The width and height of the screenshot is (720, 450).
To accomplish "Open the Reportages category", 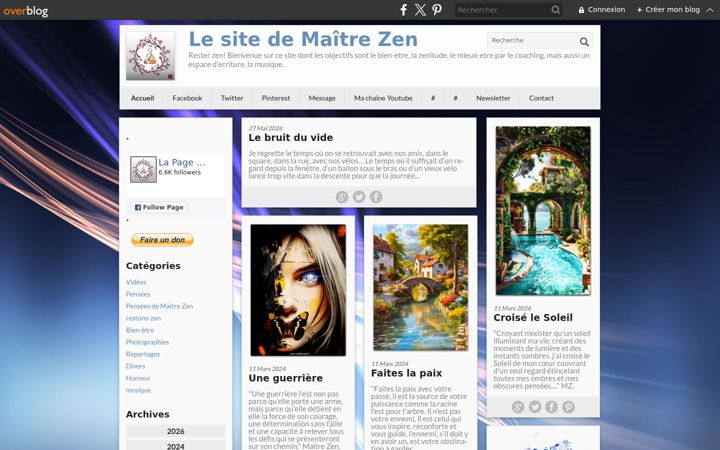I will (x=143, y=354).
